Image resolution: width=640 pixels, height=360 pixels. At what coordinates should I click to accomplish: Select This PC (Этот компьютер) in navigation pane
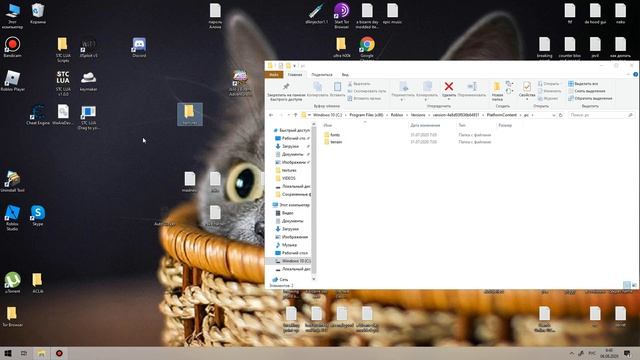coord(291,205)
